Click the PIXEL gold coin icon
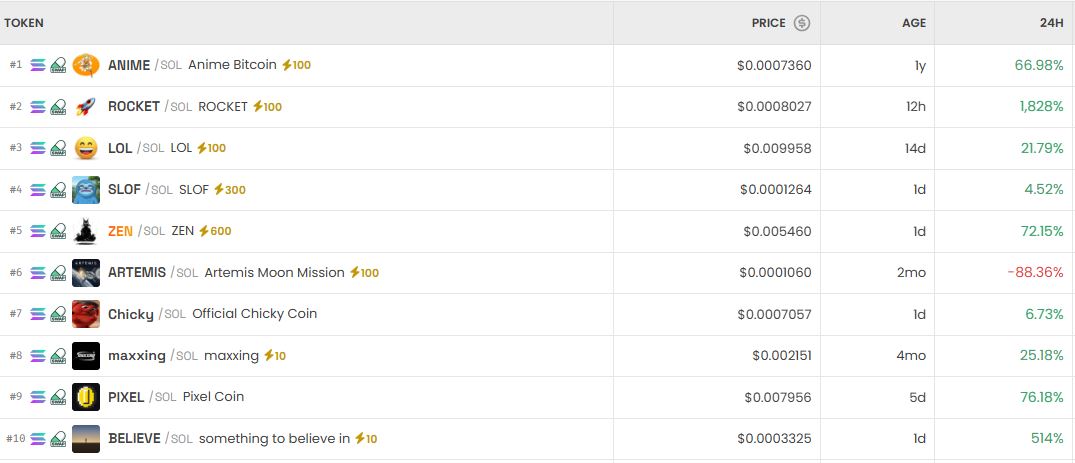 86,397
